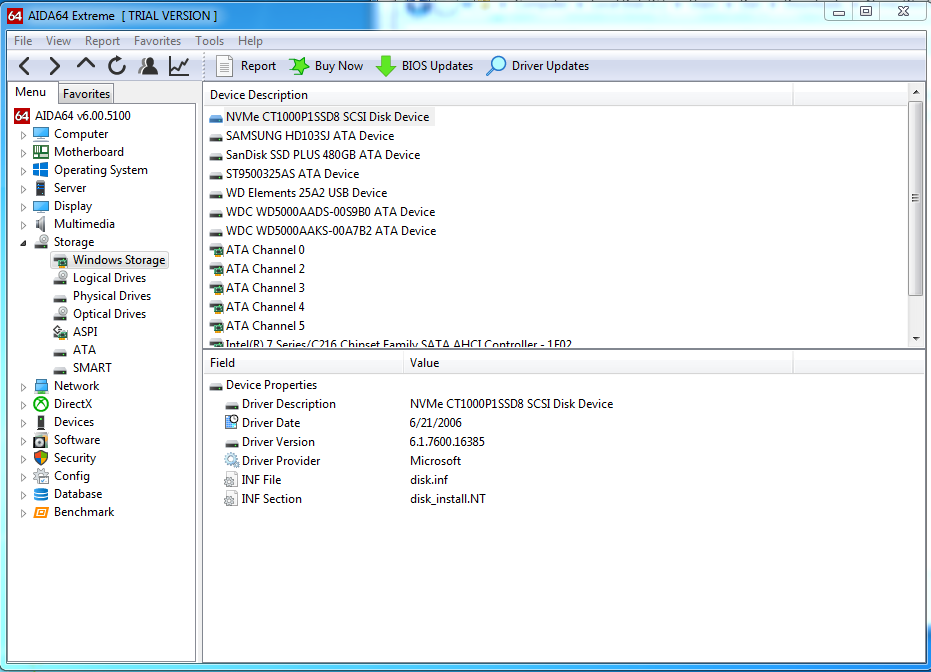Switch to the Menu tab
The width and height of the screenshot is (931, 672).
click(x=30, y=92)
